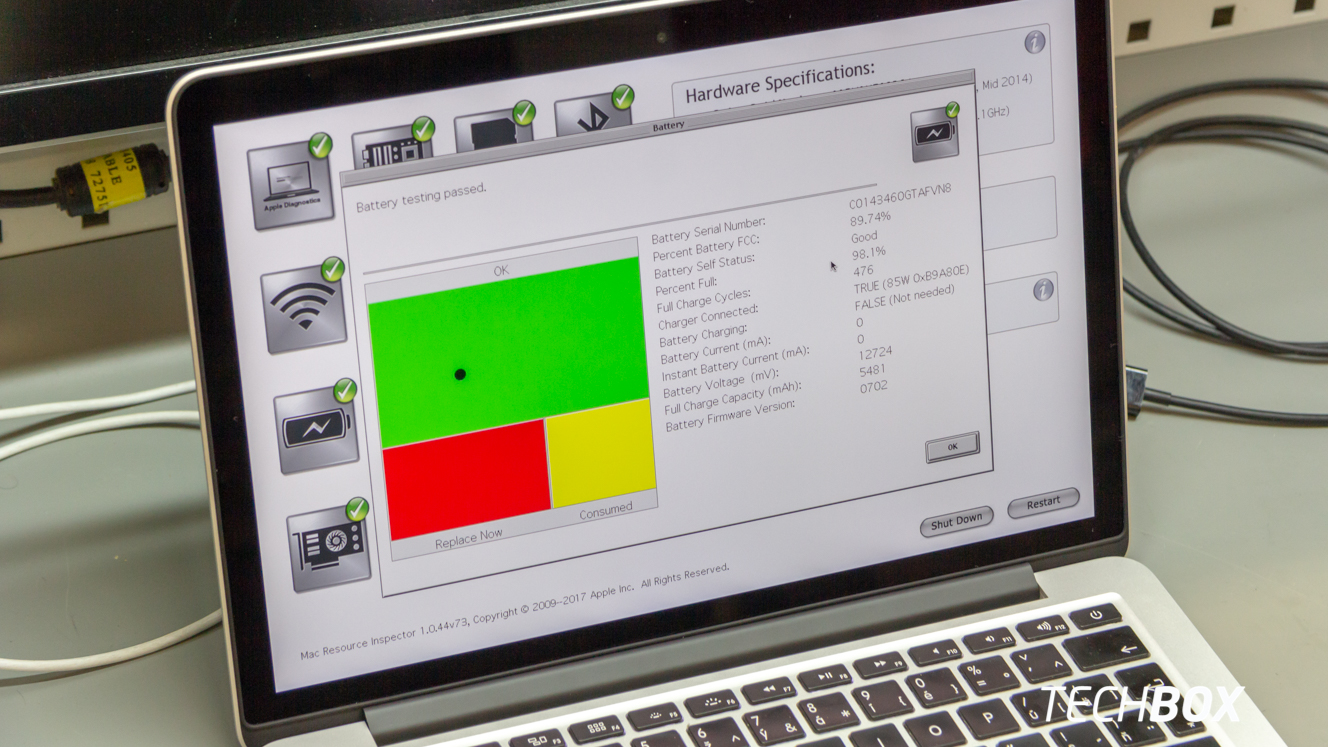This screenshot has width=1328, height=747.
Task: Click the "Replace Now" chart label
Action: click(x=468, y=539)
